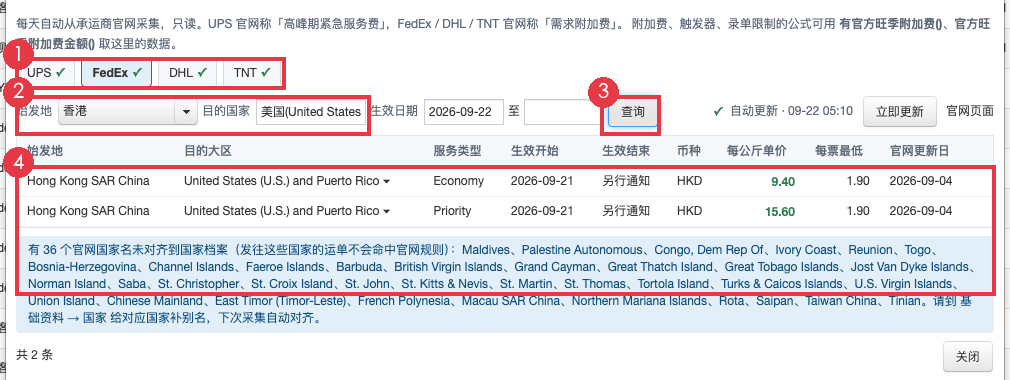1010x380 pixels.
Task: Click minimum 1.90 in Economy row
Action: [858, 181]
